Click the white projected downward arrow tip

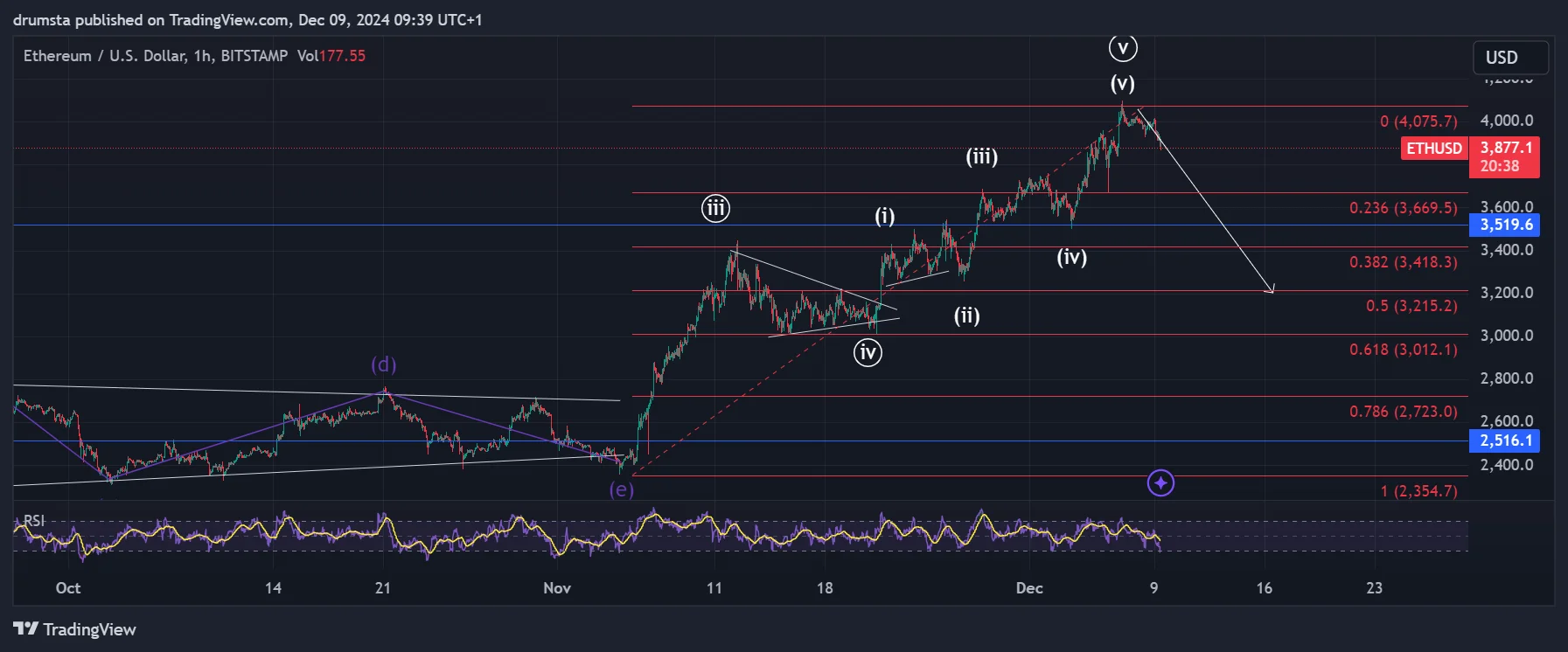(x=1272, y=291)
